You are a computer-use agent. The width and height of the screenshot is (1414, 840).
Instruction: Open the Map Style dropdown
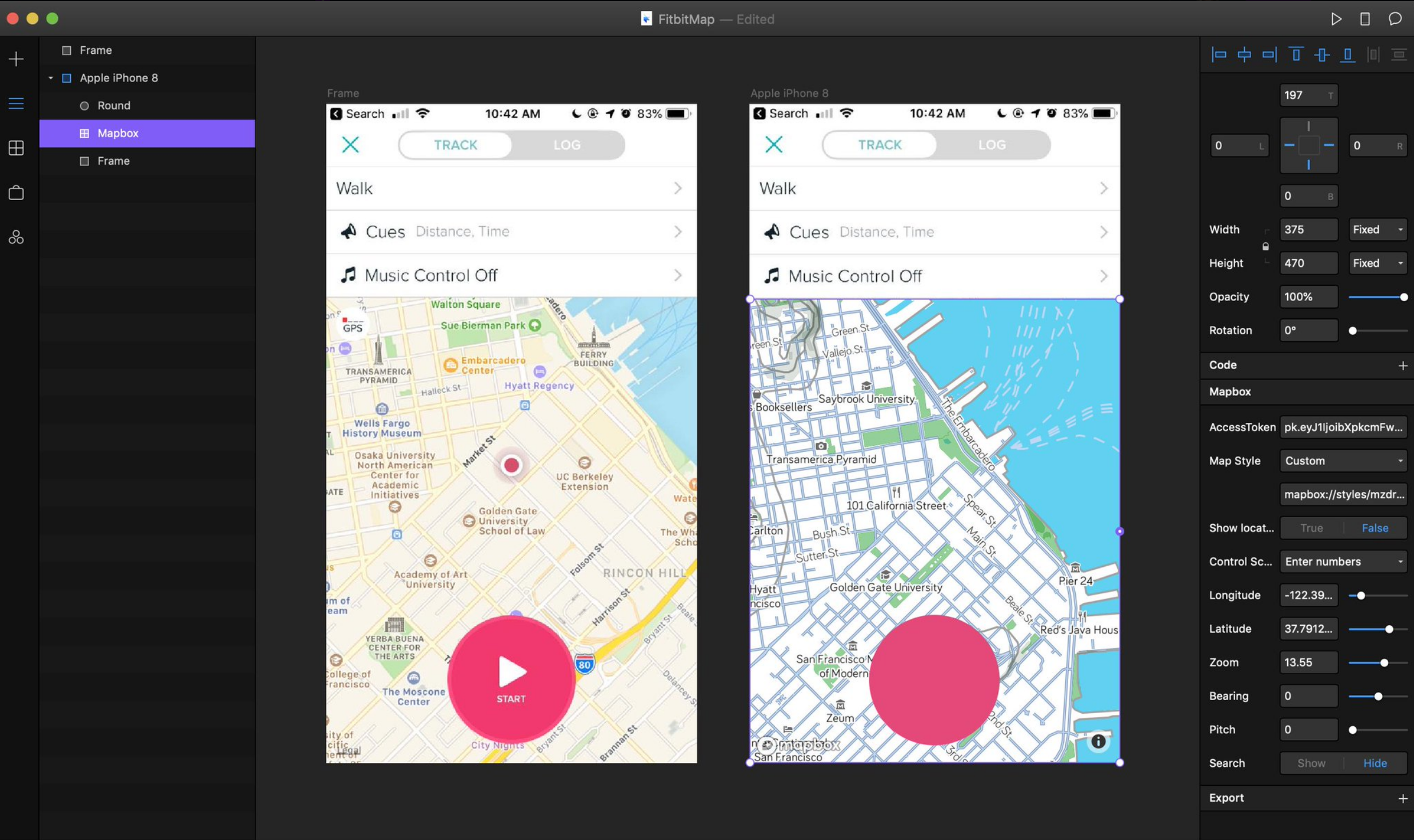click(1343, 460)
